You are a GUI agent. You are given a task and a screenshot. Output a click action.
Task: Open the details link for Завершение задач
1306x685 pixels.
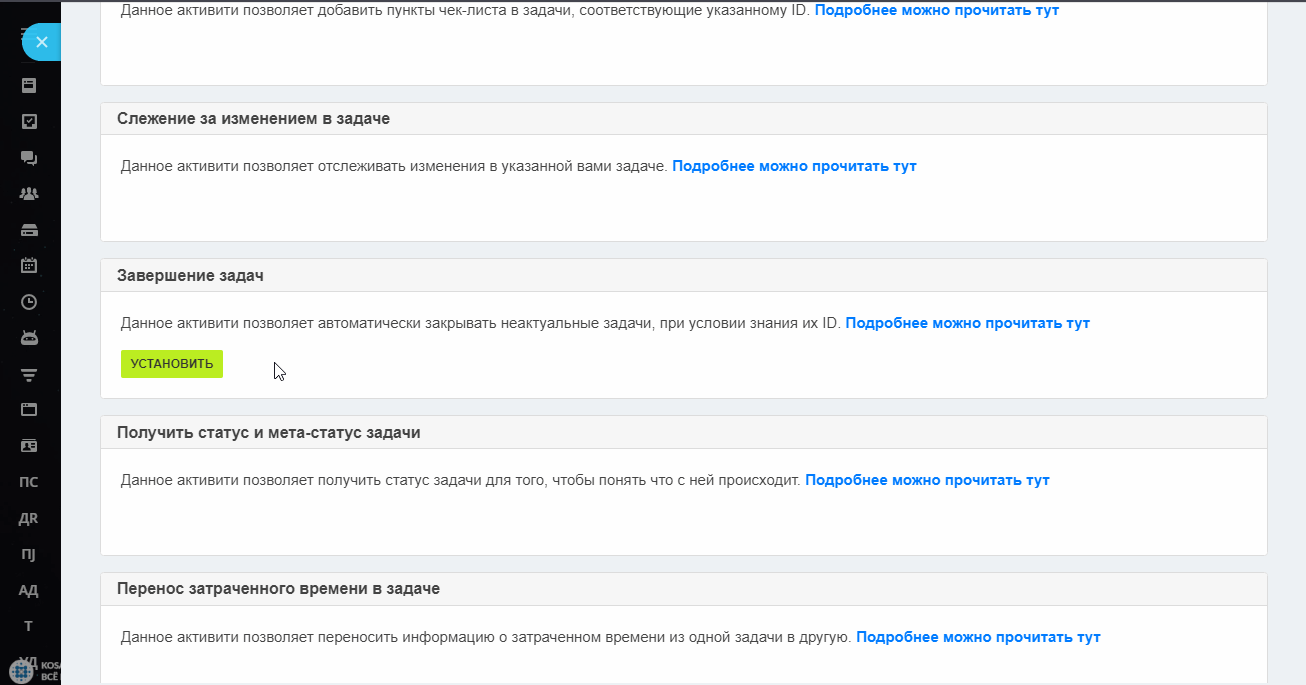click(x=967, y=323)
